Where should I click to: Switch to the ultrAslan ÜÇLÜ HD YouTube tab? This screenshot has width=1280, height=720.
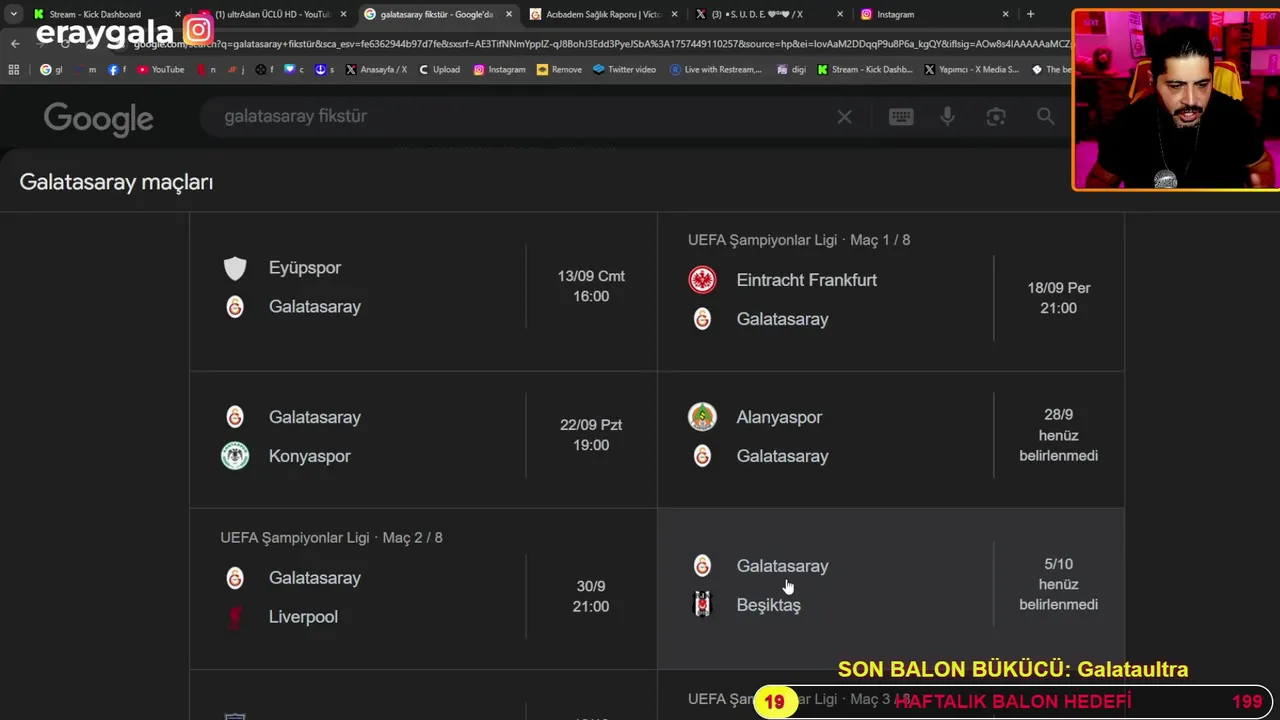click(x=270, y=14)
